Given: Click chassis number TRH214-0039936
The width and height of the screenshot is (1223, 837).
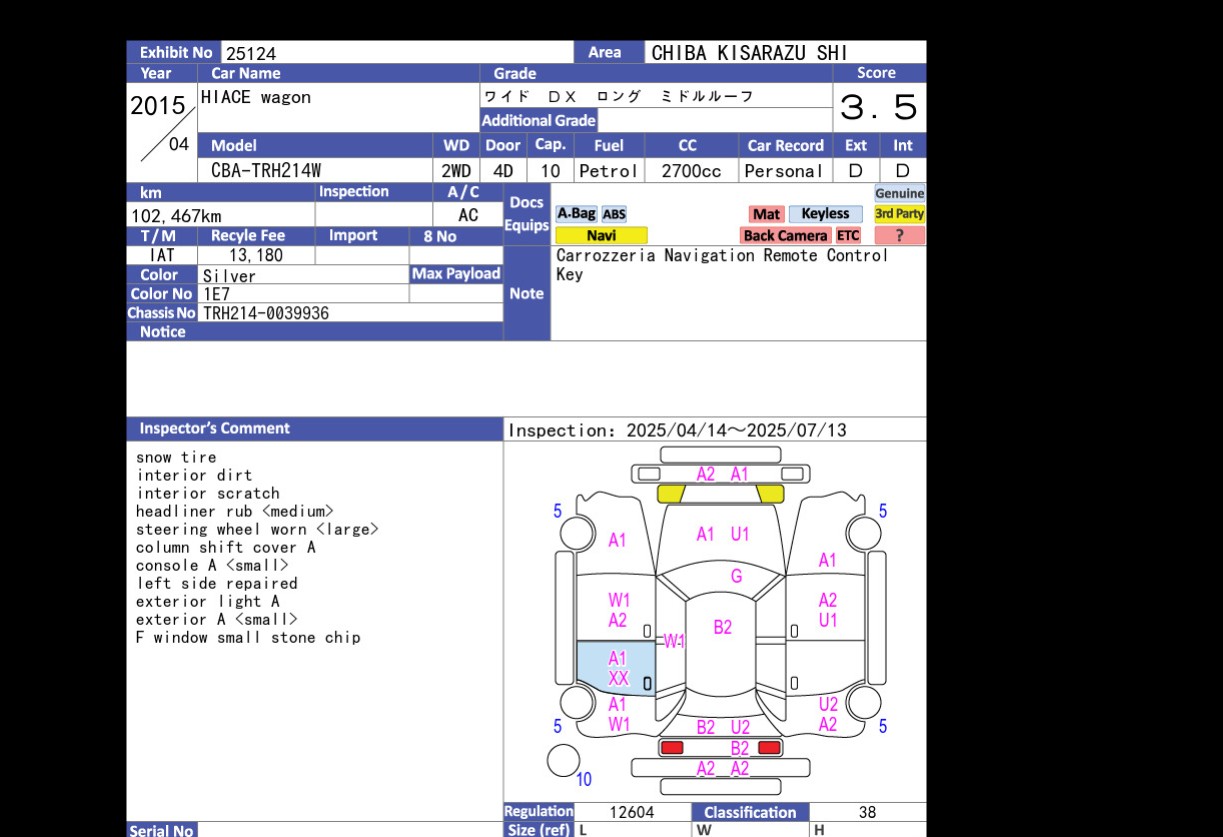Looking at the screenshot, I should click(x=266, y=313).
